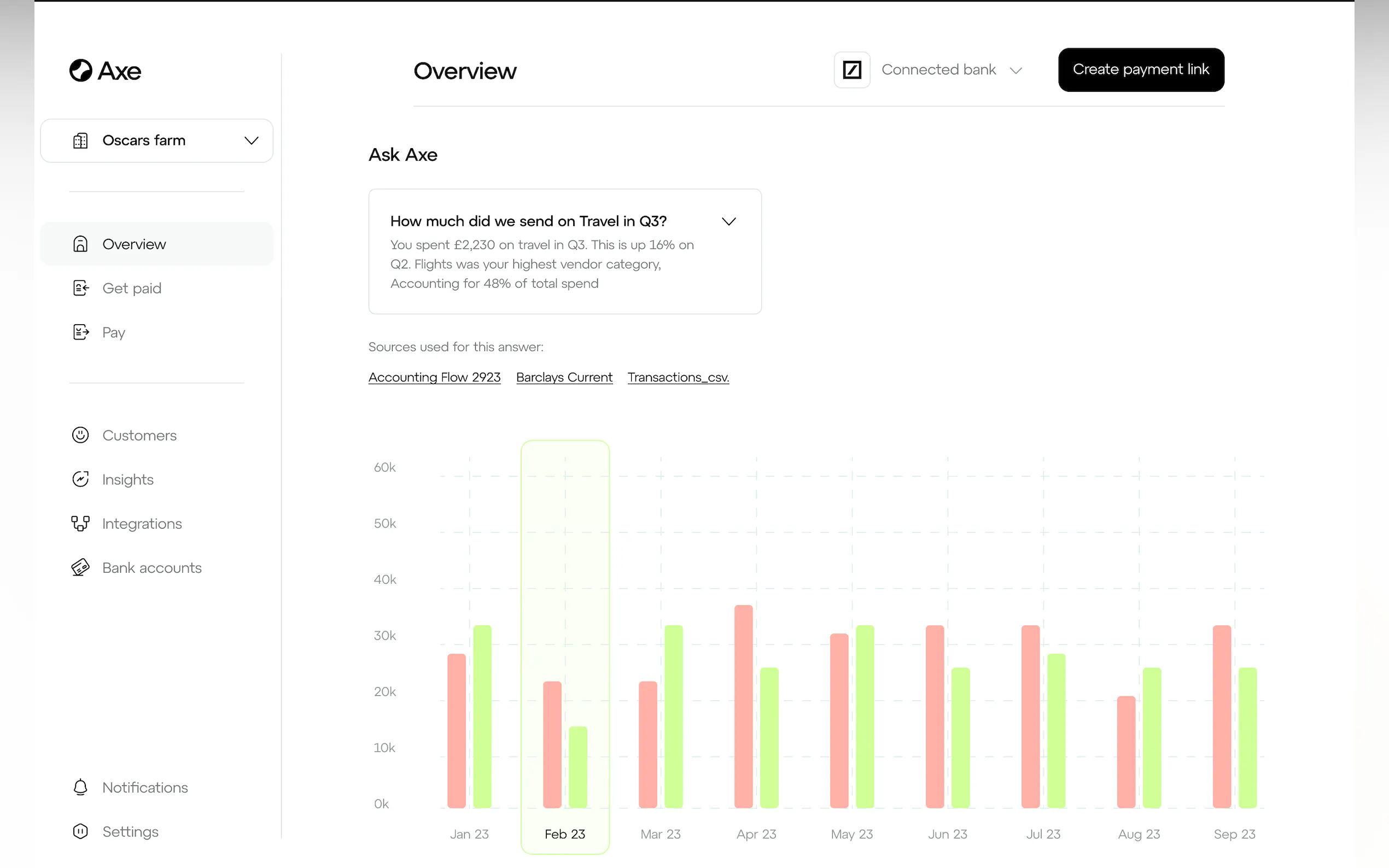This screenshot has height=868, width=1389.
Task: Open the Oscars farm company dropdown
Action: click(157, 140)
